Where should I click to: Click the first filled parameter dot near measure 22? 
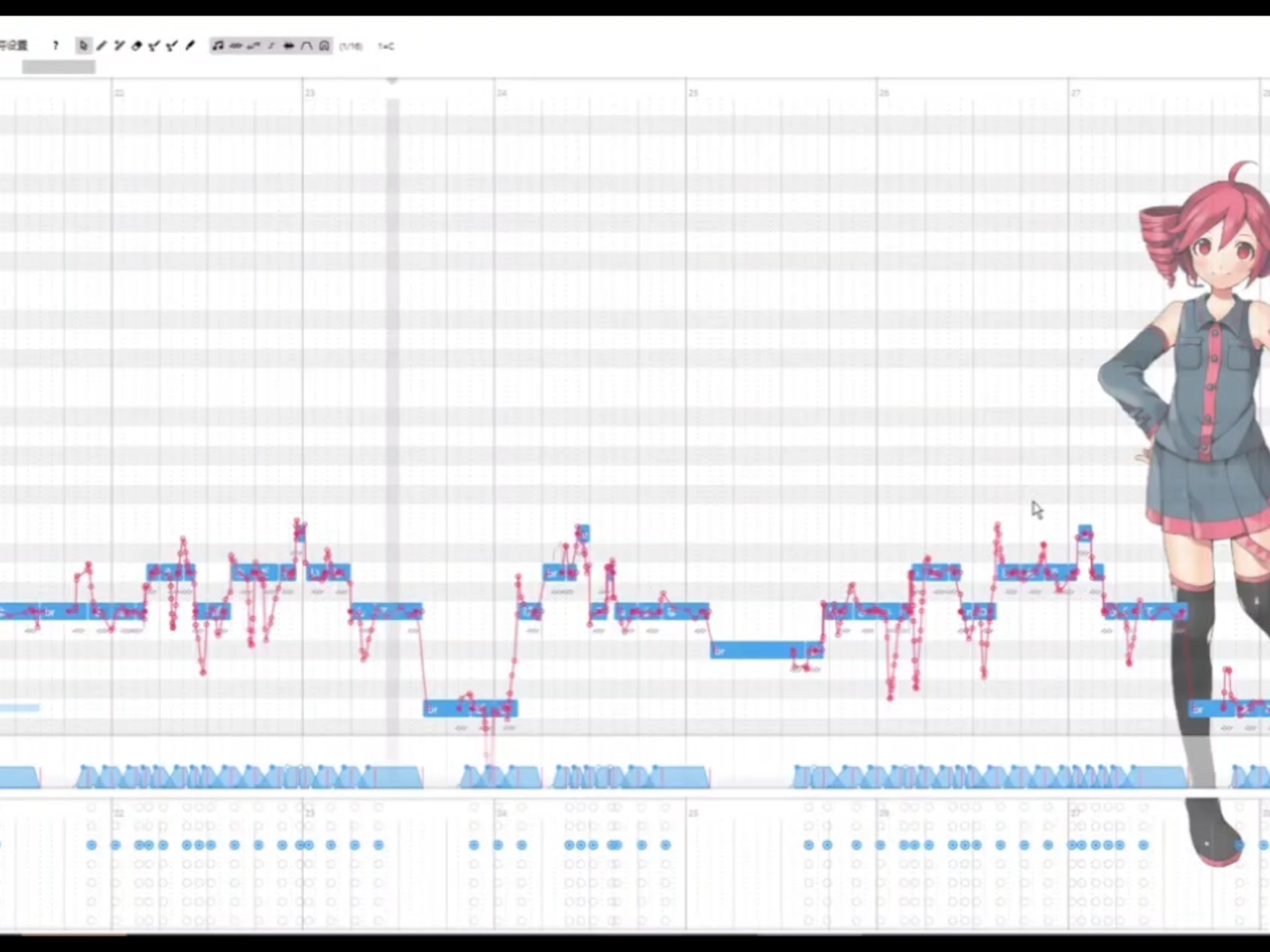(91, 845)
